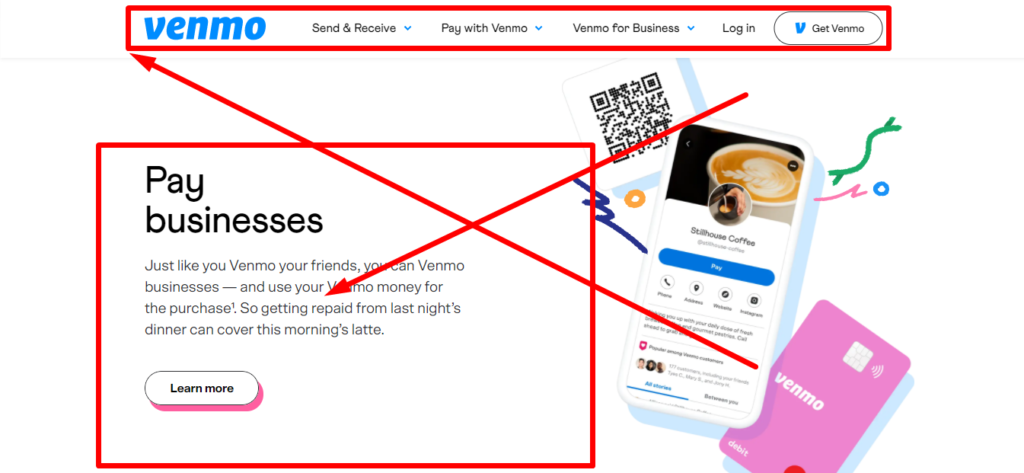Select the All stories tab on the phone
This screenshot has height=473, width=1024.
tap(657, 387)
